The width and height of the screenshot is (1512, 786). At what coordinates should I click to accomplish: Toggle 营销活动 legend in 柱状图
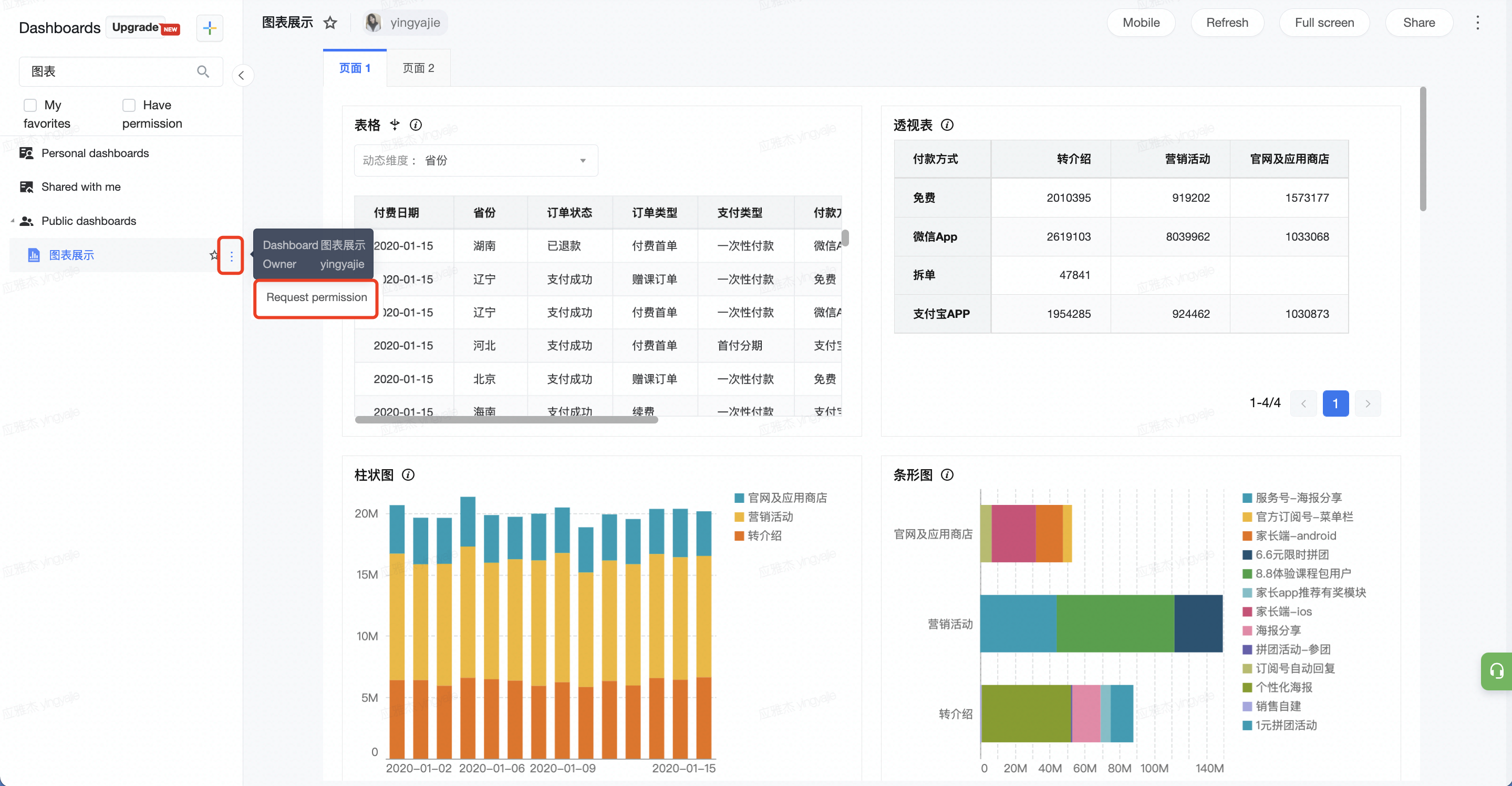pyautogui.click(x=764, y=516)
